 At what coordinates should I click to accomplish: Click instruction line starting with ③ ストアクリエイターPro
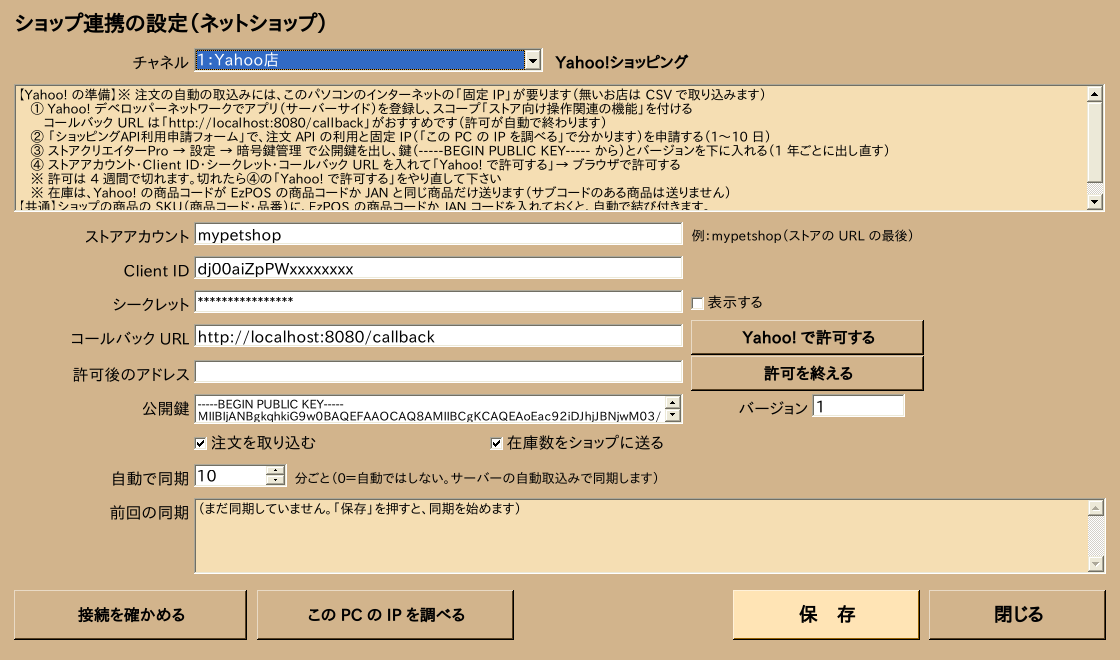point(460,151)
